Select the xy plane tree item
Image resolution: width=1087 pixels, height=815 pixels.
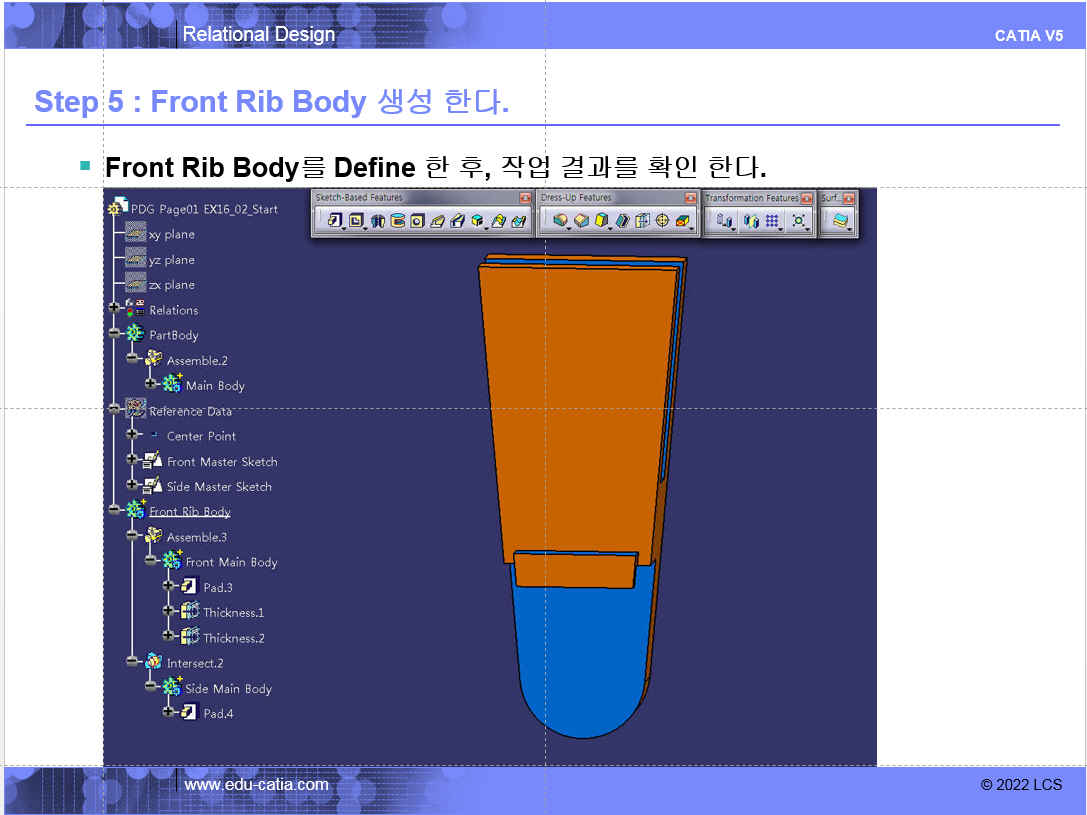[x=171, y=234]
